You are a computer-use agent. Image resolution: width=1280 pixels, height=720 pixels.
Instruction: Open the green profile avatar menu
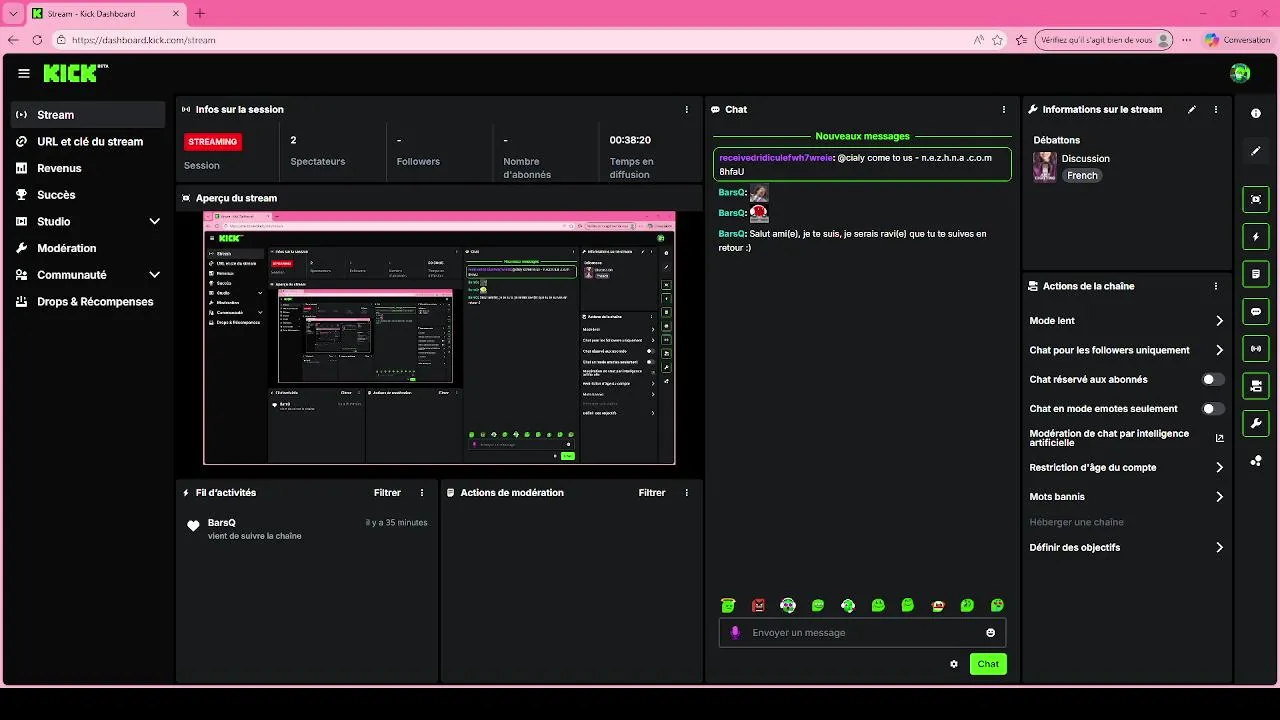point(1240,73)
